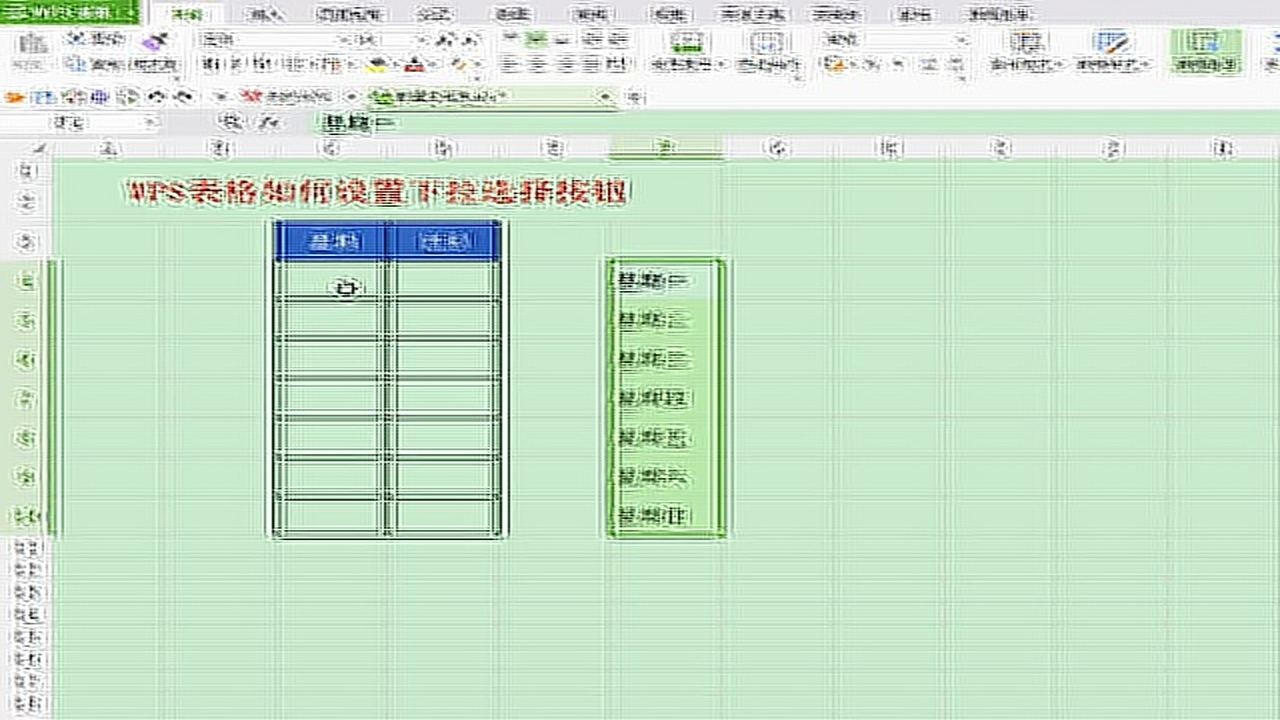This screenshot has width=1280, height=720.
Task: Click the cell containing 星期日
Action: (665, 517)
